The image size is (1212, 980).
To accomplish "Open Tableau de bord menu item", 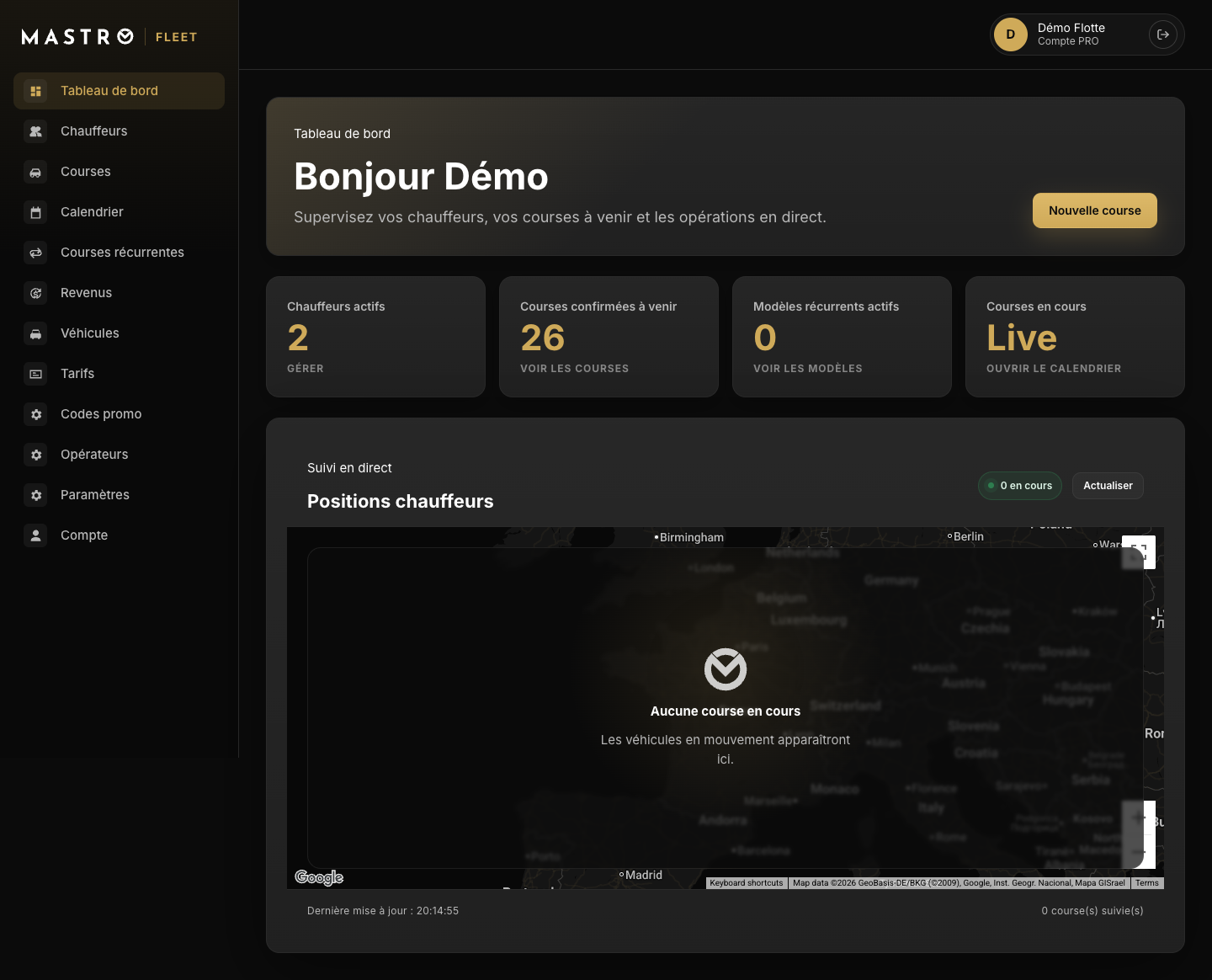I will click(119, 91).
